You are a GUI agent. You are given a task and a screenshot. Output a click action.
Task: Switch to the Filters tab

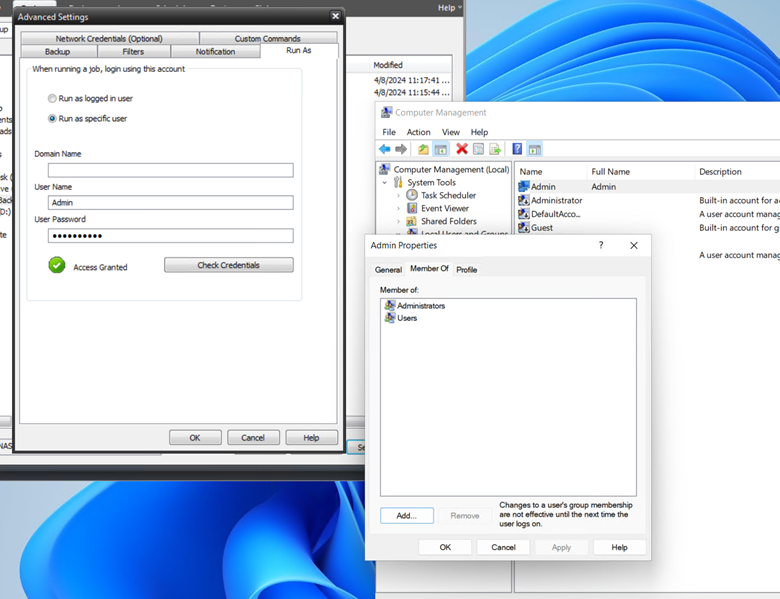tap(133, 52)
